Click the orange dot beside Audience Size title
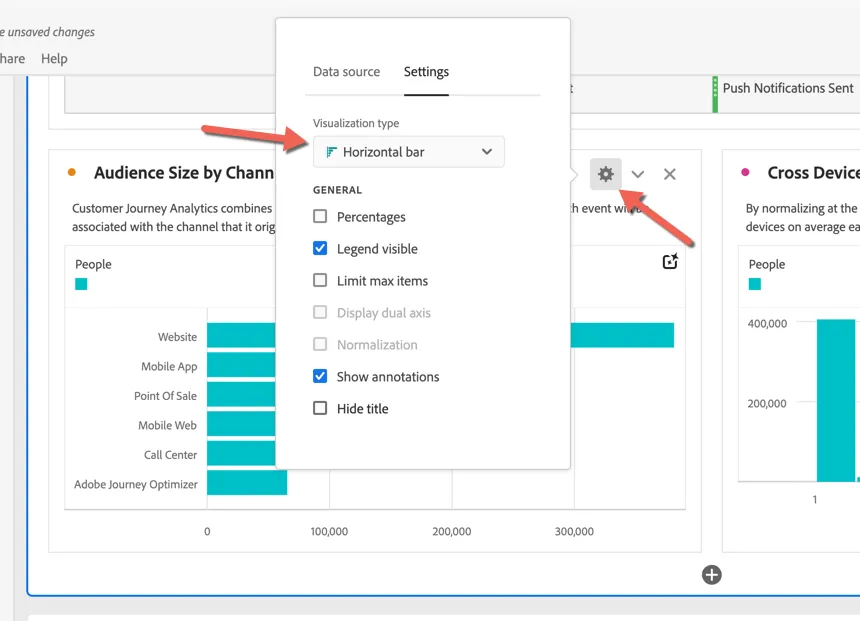The image size is (860, 621). pos(71,172)
